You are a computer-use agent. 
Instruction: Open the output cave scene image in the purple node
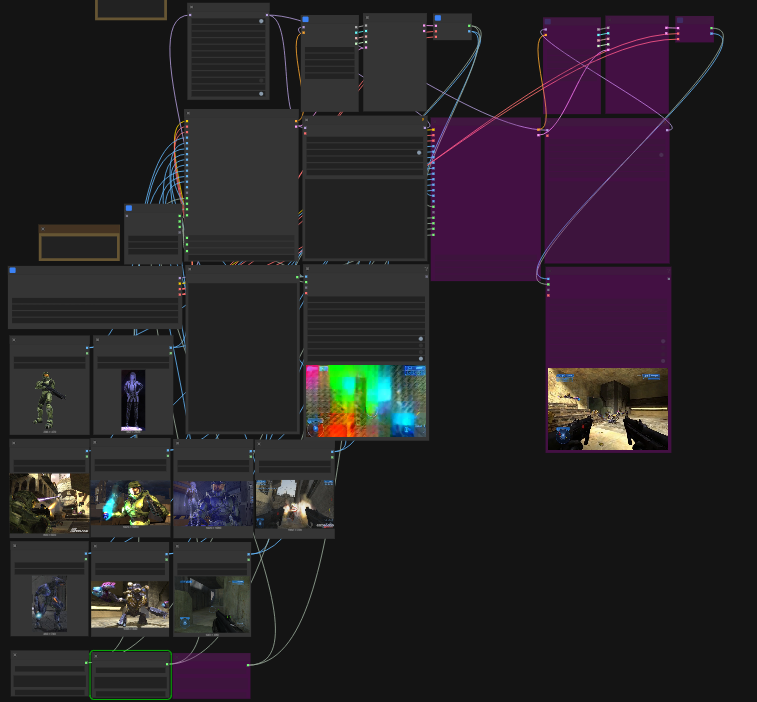608,409
